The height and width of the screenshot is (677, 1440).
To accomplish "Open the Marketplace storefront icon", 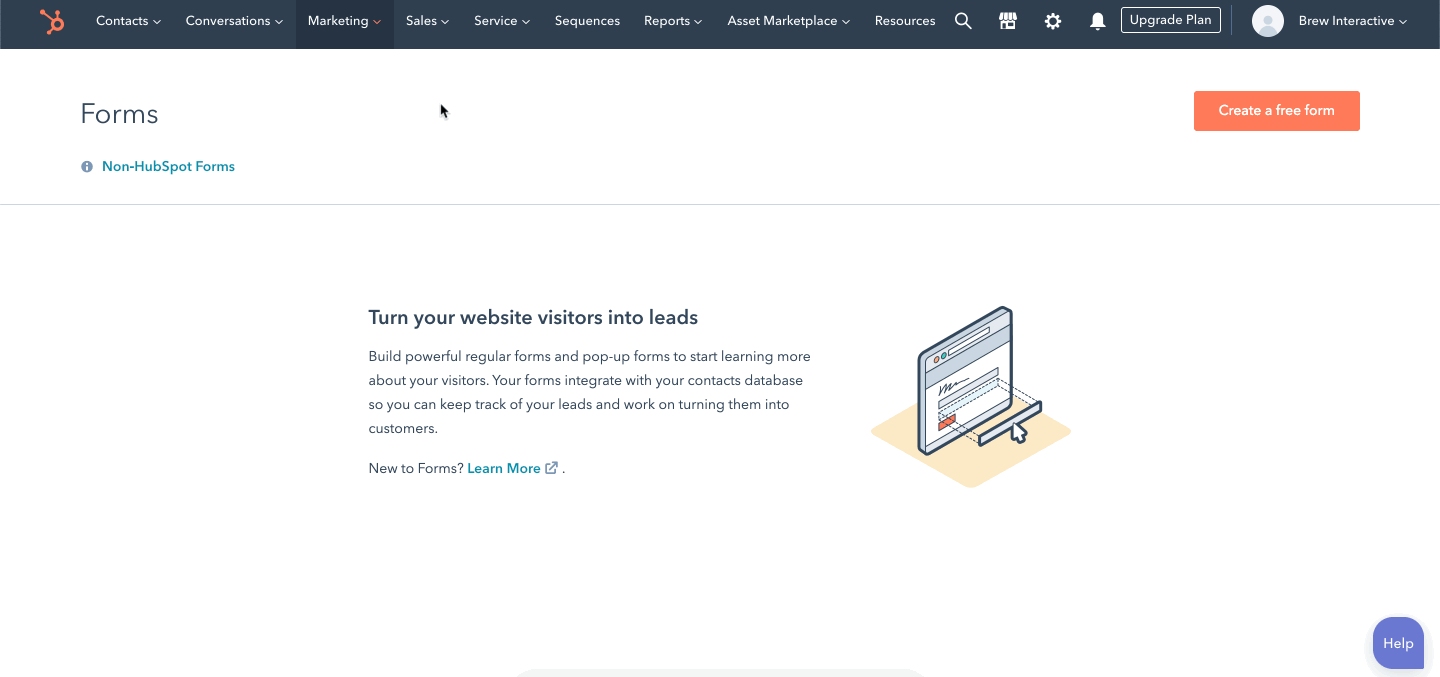I will pos(1008,21).
